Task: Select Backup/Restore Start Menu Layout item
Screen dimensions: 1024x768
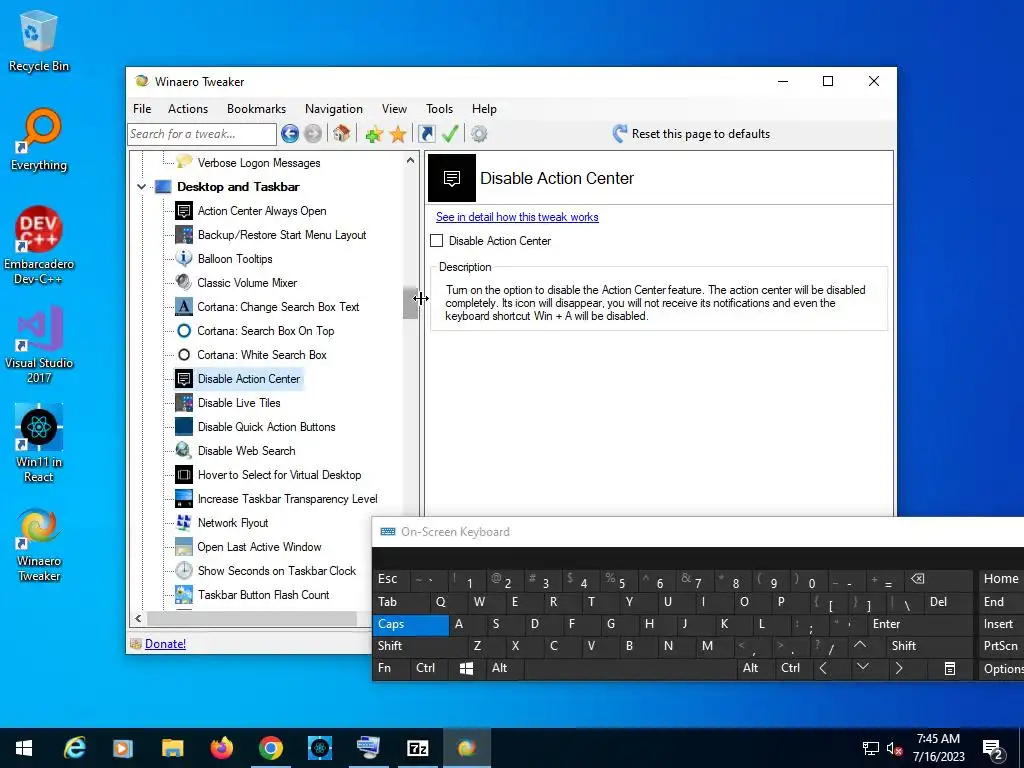Action: tap(281, 235)
